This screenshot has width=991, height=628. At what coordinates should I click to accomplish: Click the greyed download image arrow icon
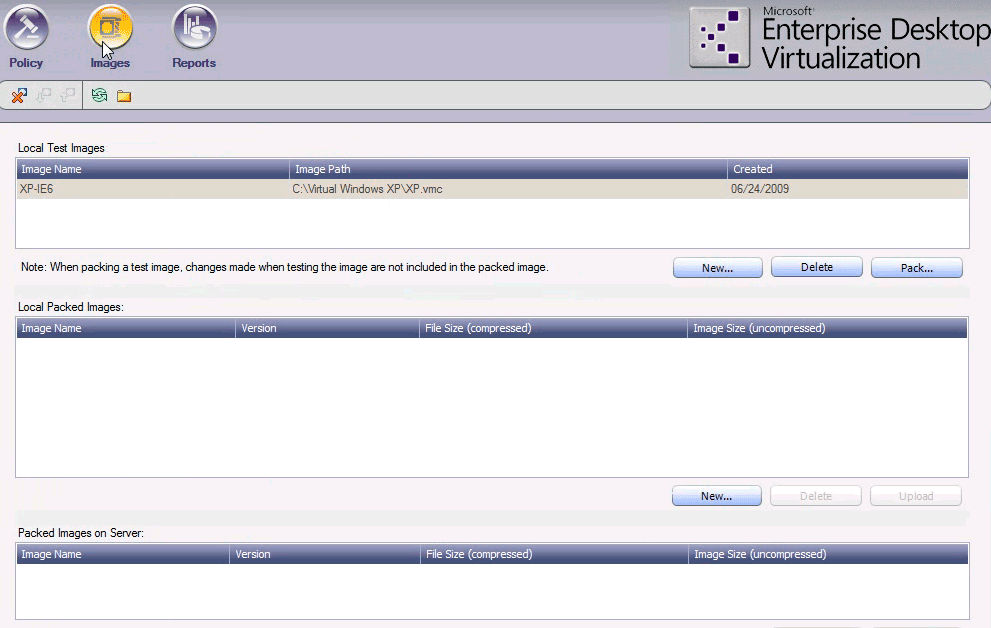44,96
